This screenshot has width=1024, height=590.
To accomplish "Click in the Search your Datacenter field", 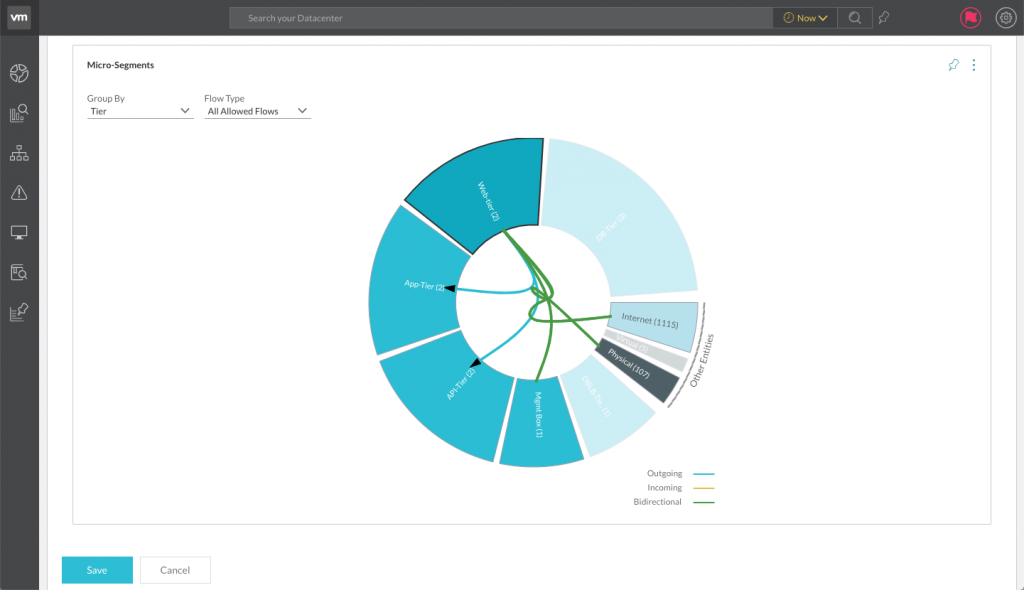I will (x=500, y=18).
